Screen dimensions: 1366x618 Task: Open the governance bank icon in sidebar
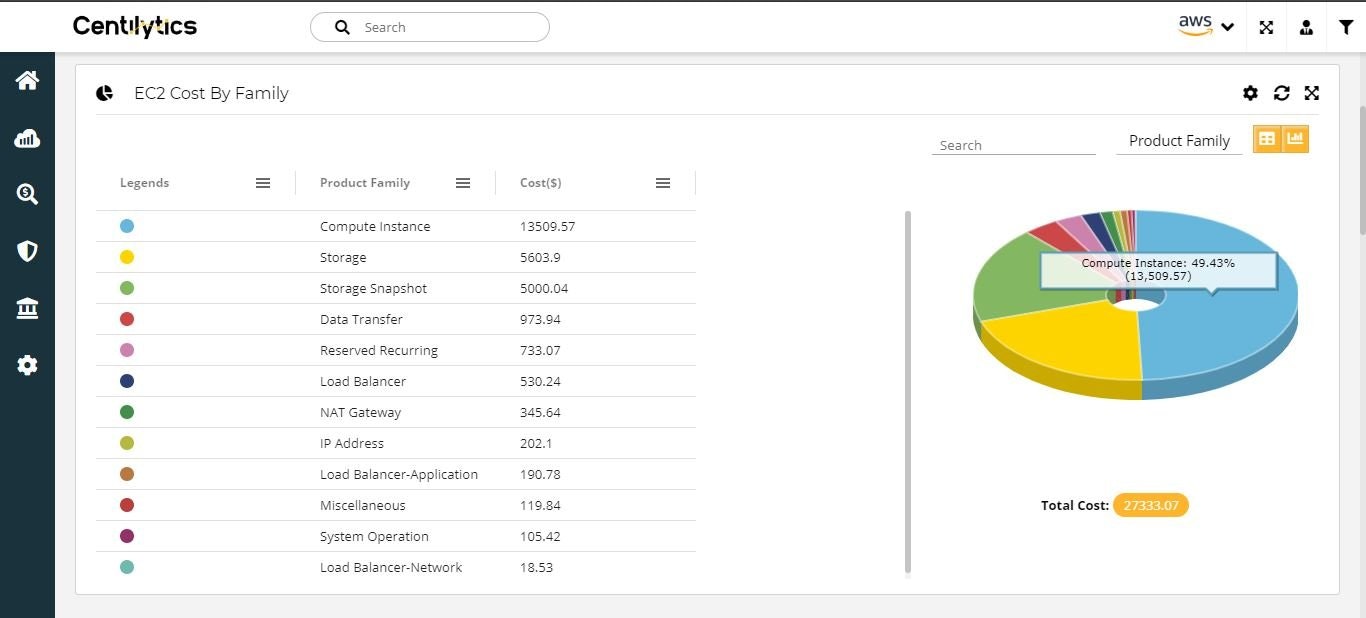coord(27,308)
